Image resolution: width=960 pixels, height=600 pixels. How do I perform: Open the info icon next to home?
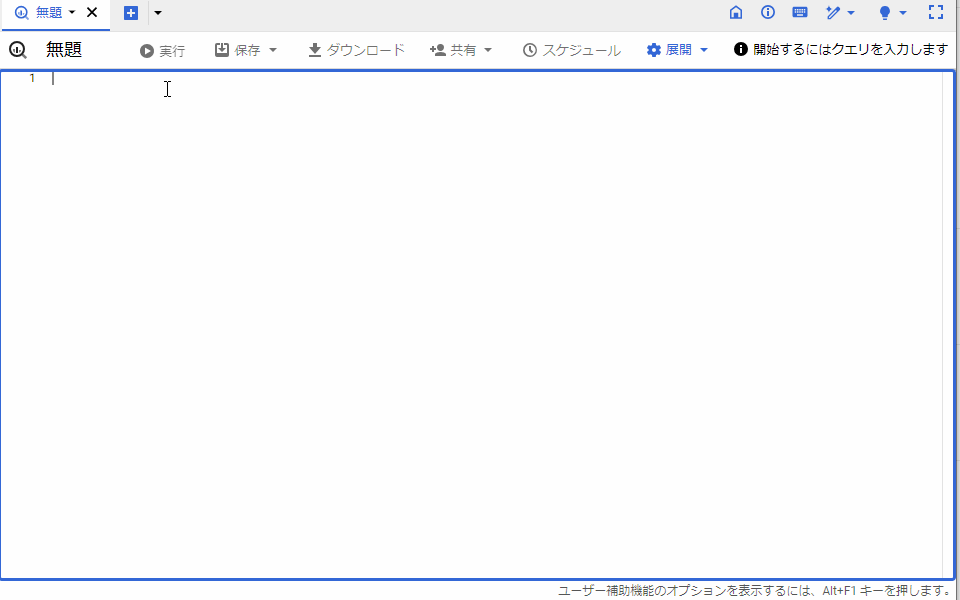pos(767,13)
